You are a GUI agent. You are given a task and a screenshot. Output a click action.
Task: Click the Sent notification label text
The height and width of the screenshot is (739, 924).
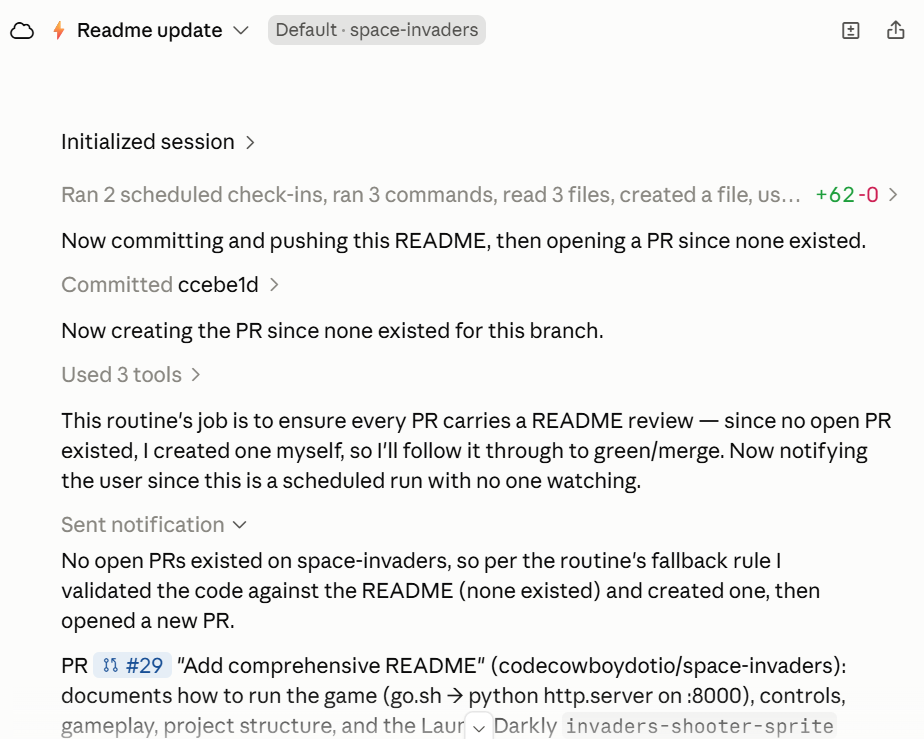(x=143, y=524)
